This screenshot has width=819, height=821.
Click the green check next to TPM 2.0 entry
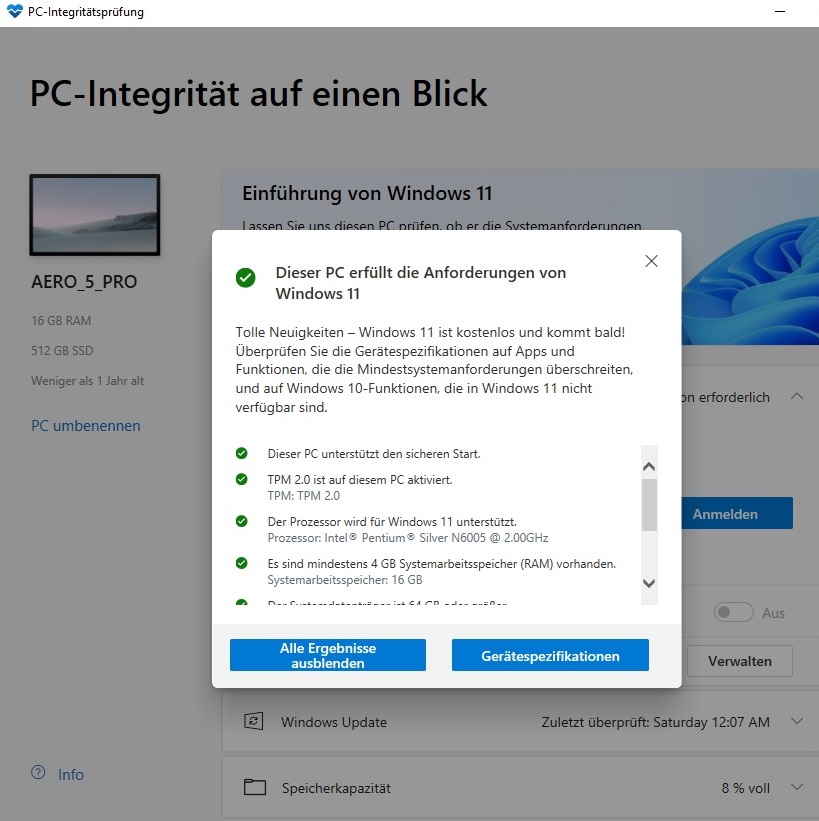(241, 479)
